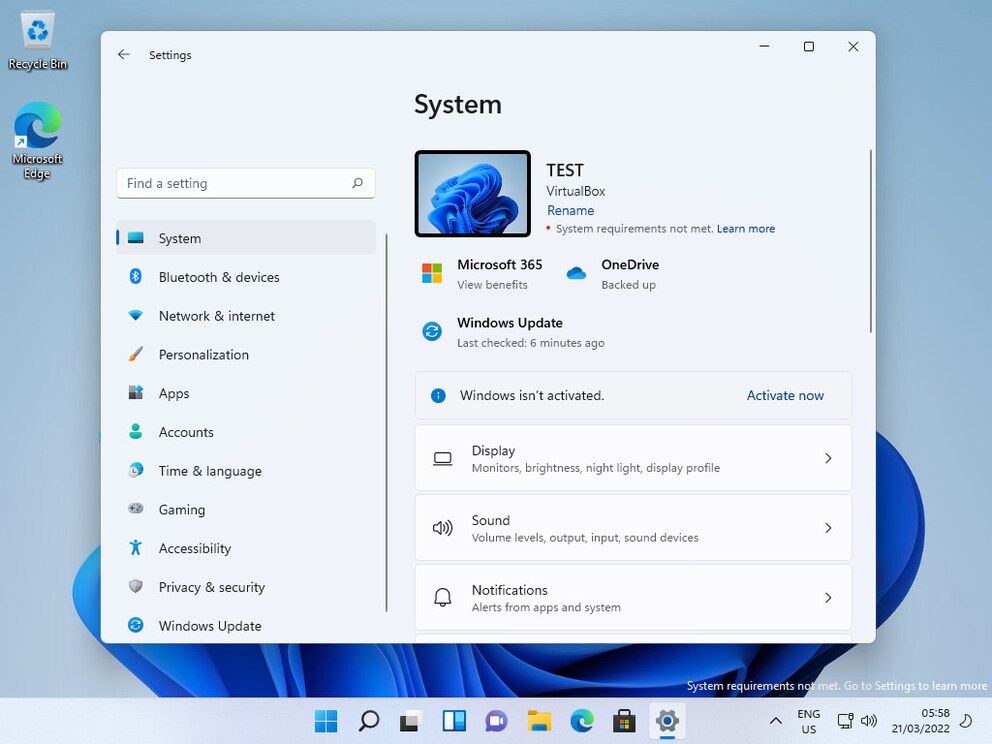Open the Start menu from taskbar
Image resolution: width=992 pixels, height=744 pixels.
[326, 721]
